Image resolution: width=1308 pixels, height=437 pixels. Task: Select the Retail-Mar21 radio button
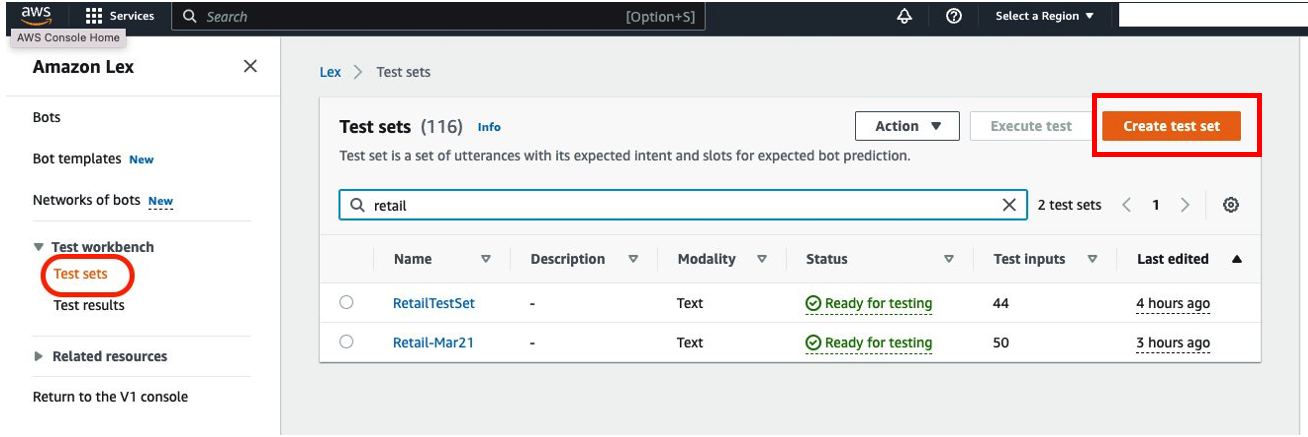coord(346,342)
